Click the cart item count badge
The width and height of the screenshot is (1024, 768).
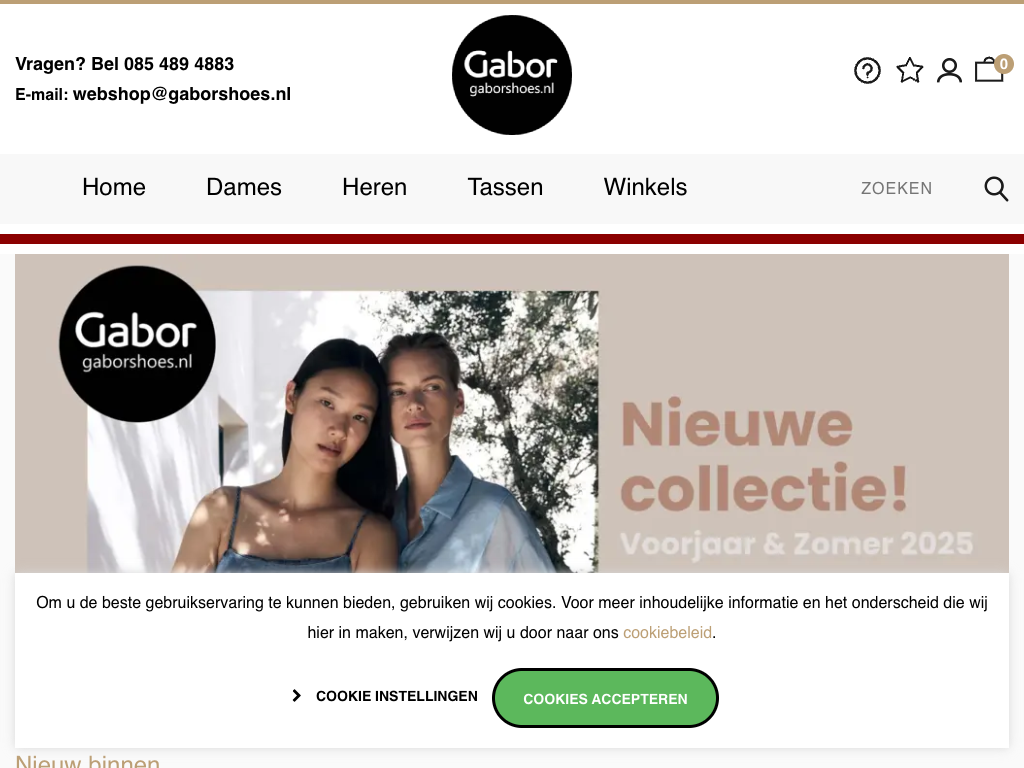tap(1004, 64)
